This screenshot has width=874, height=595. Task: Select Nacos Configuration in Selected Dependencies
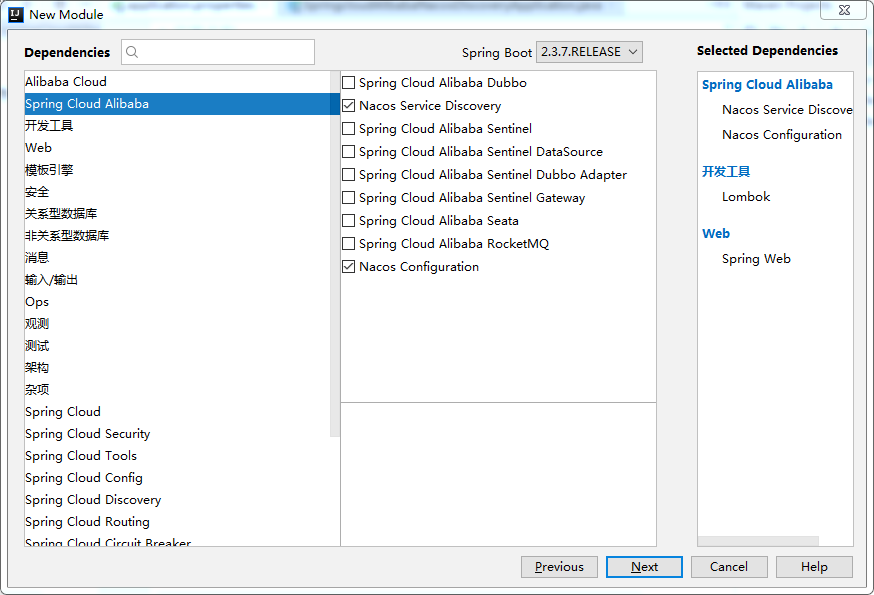[x=781, y=135]
